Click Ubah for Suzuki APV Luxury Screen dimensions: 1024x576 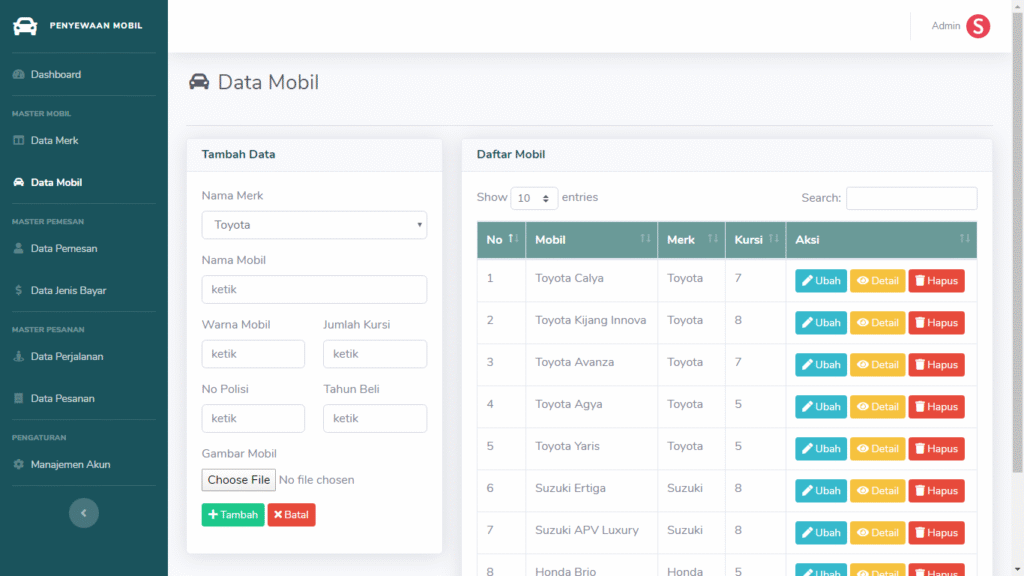point(821,533)
